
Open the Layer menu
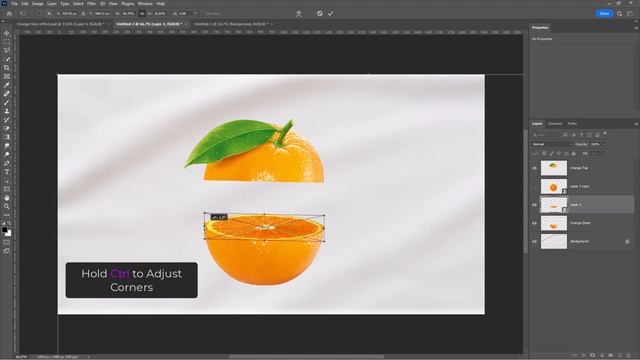[52, 4]
